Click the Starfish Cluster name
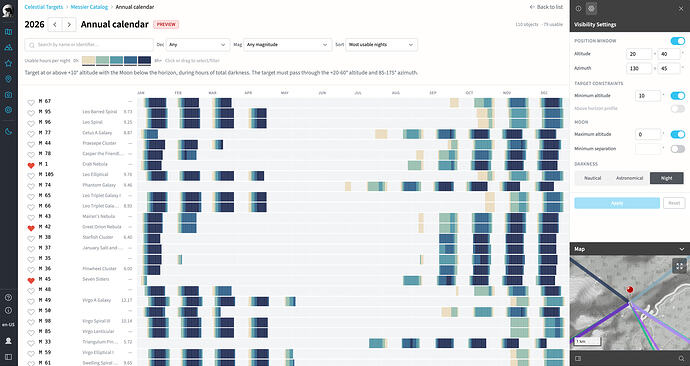The height and width of the screenshot is (366, 690). 98,238
